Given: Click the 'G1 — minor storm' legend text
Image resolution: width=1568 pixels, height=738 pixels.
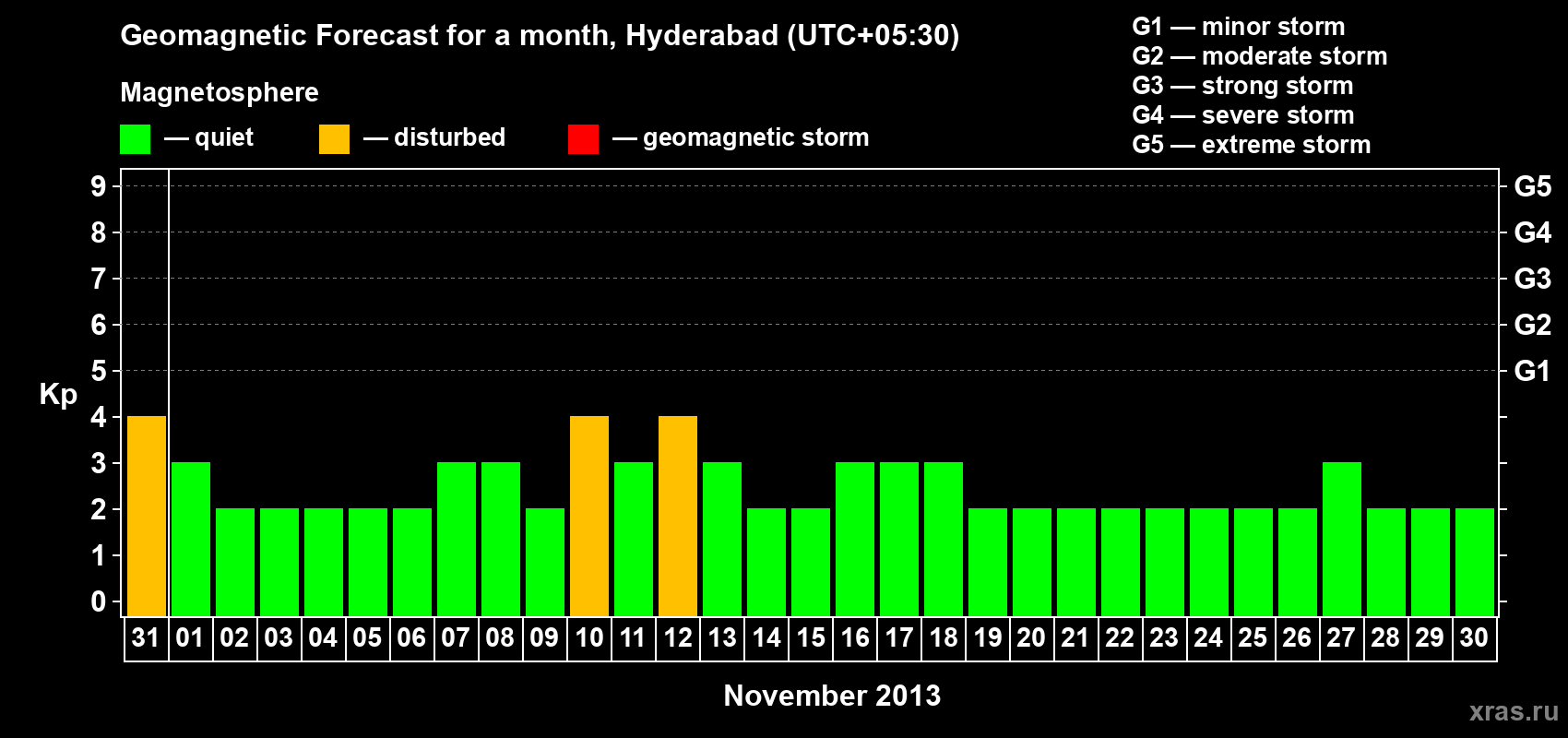Looking at the screenshot, I should tap(1239, 27).
